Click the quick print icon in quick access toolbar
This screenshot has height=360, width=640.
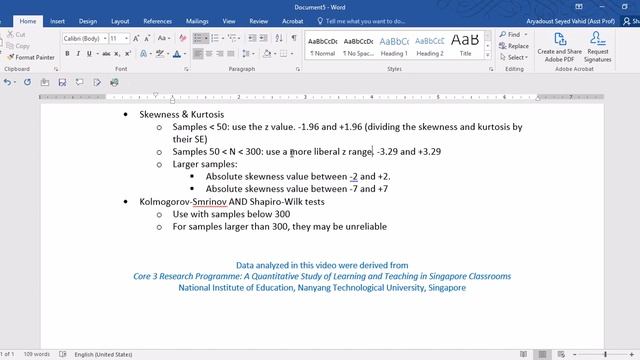point(114,82)
